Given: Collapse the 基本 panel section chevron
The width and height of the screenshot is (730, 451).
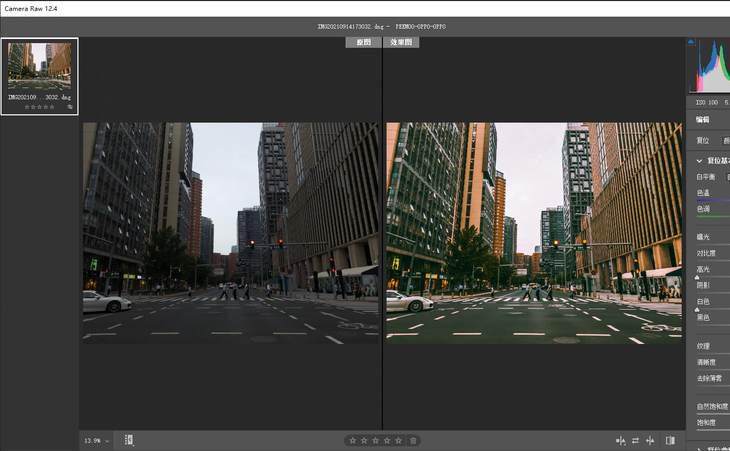Looking at the screenshot, I should (x=699, y=161).
